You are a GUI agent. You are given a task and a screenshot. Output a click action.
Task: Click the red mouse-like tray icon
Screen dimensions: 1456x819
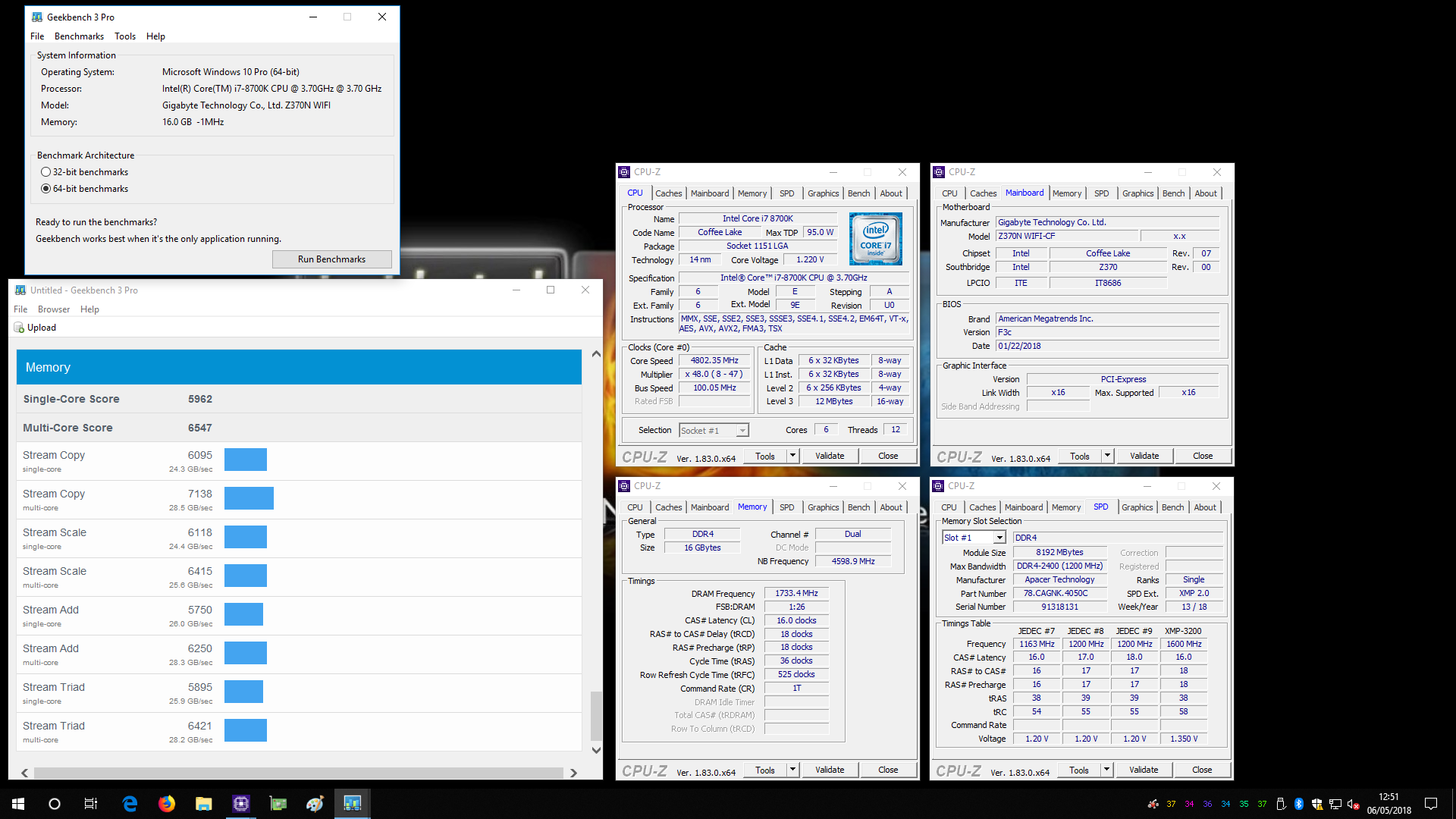point(1153,804)
